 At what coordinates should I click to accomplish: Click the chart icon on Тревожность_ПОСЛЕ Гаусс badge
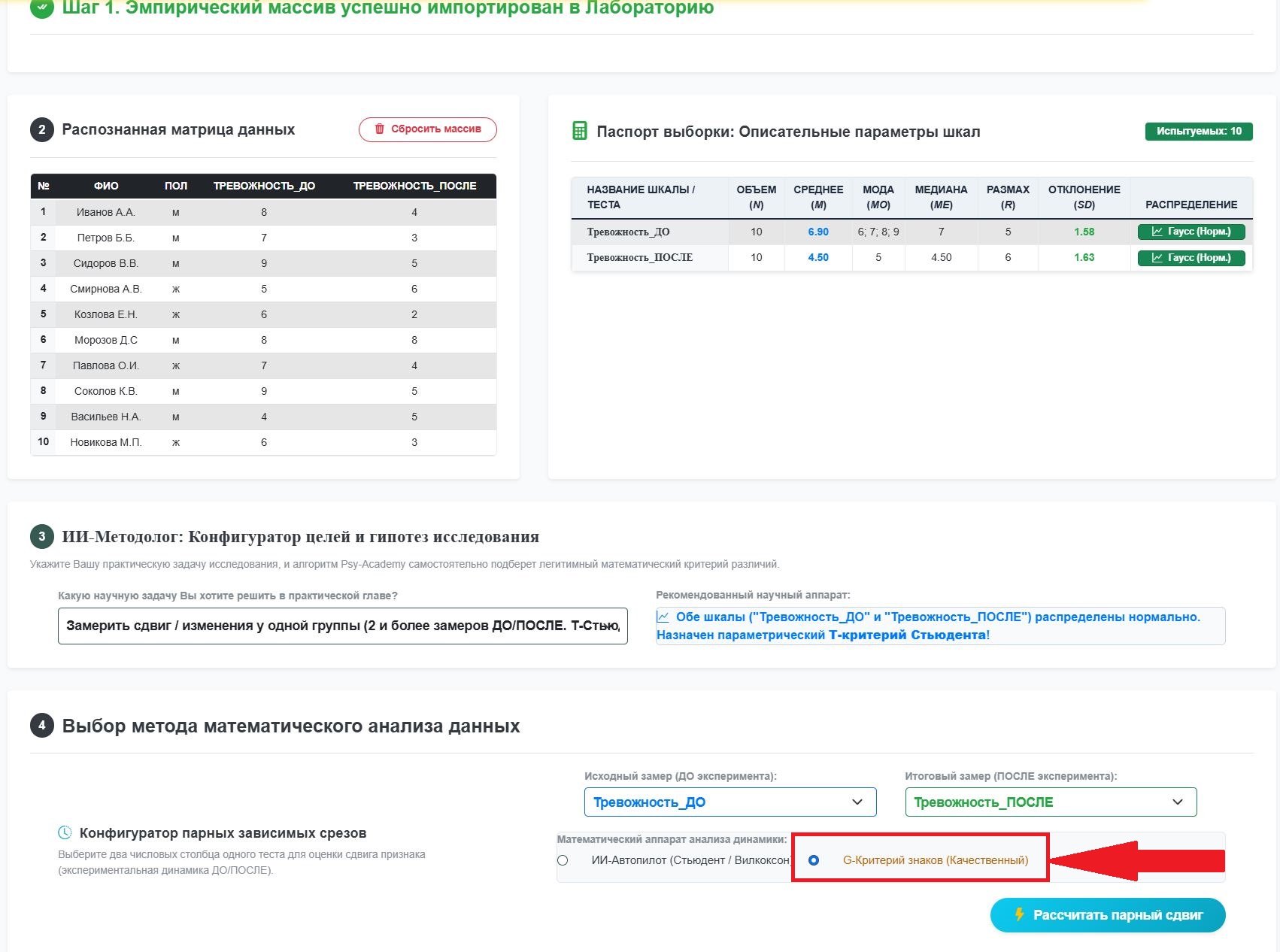pos(1157,257)
